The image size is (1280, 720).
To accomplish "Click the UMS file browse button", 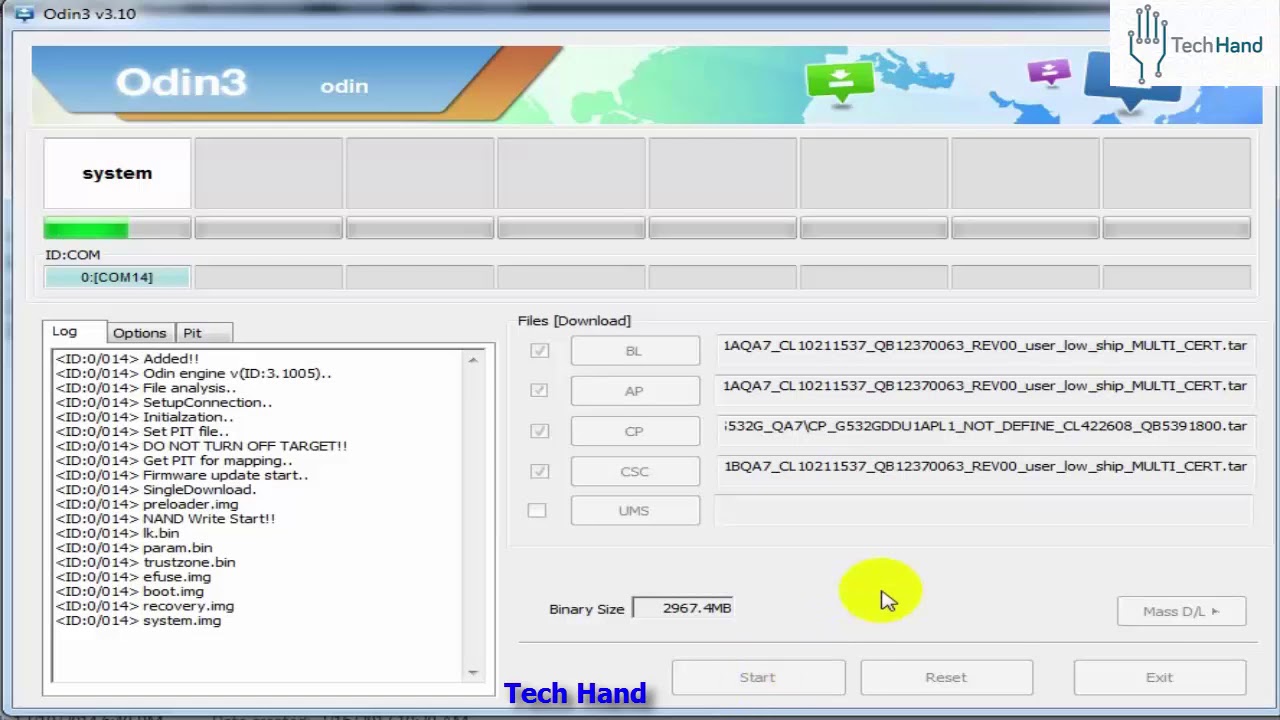I will point(635,510).
